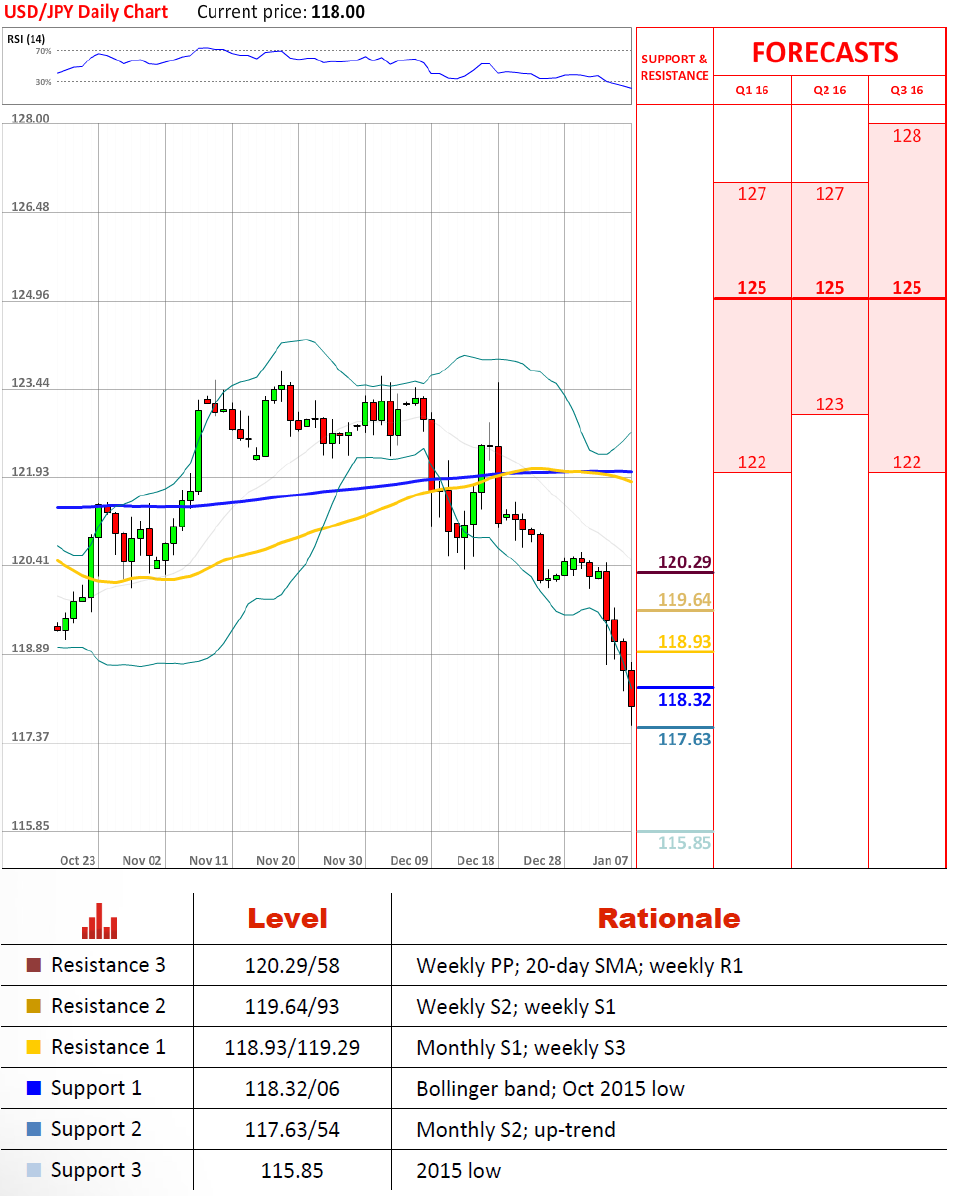Click the 117.63/54 level cell
Screen dimensions: 955x1196
292,1130
